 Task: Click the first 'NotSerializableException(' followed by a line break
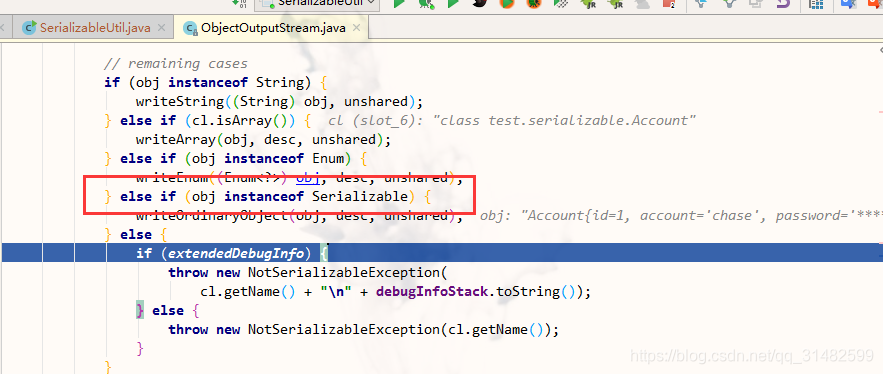[x=347, y=273]
